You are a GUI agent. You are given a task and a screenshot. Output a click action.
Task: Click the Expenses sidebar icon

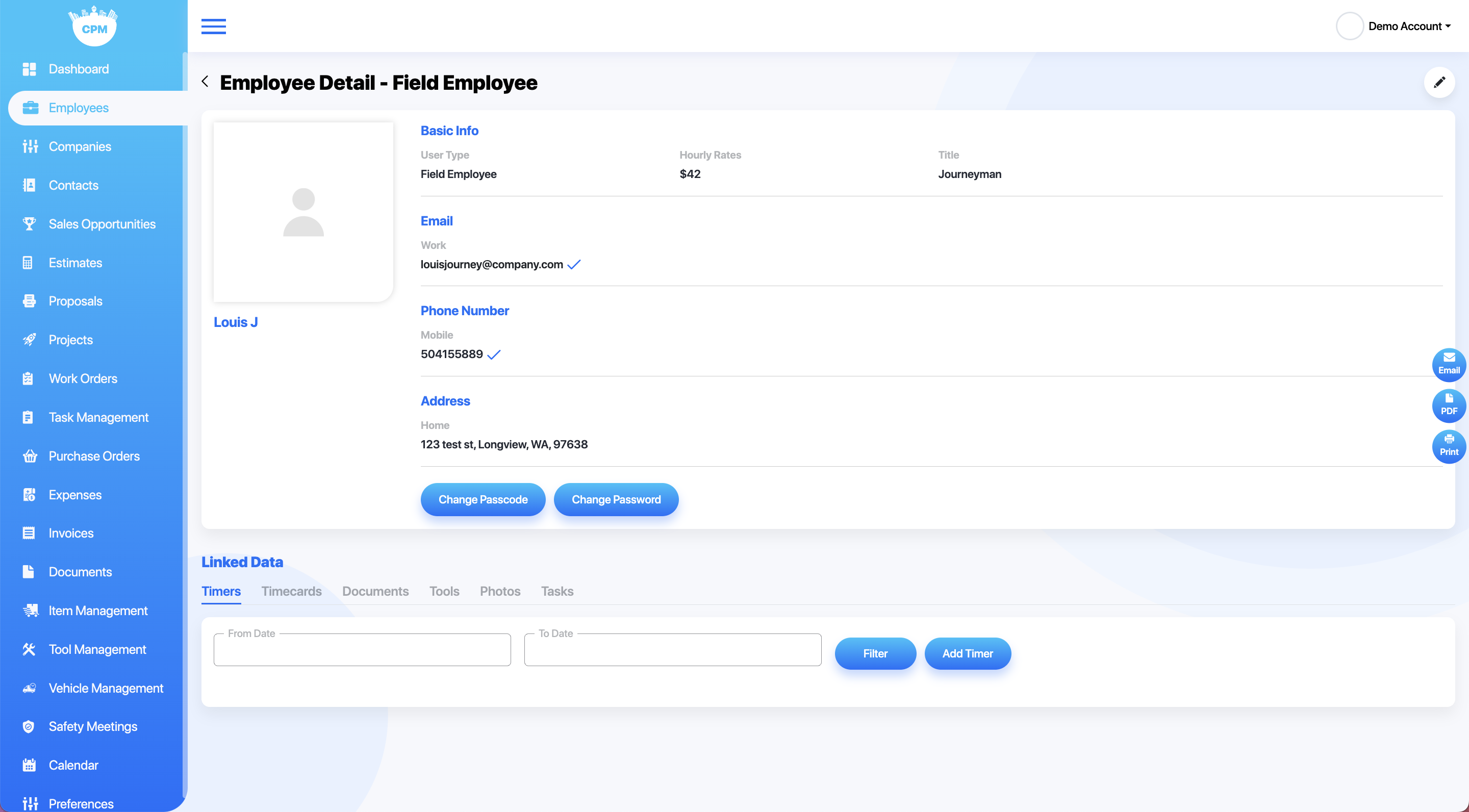tap(29, 495)
